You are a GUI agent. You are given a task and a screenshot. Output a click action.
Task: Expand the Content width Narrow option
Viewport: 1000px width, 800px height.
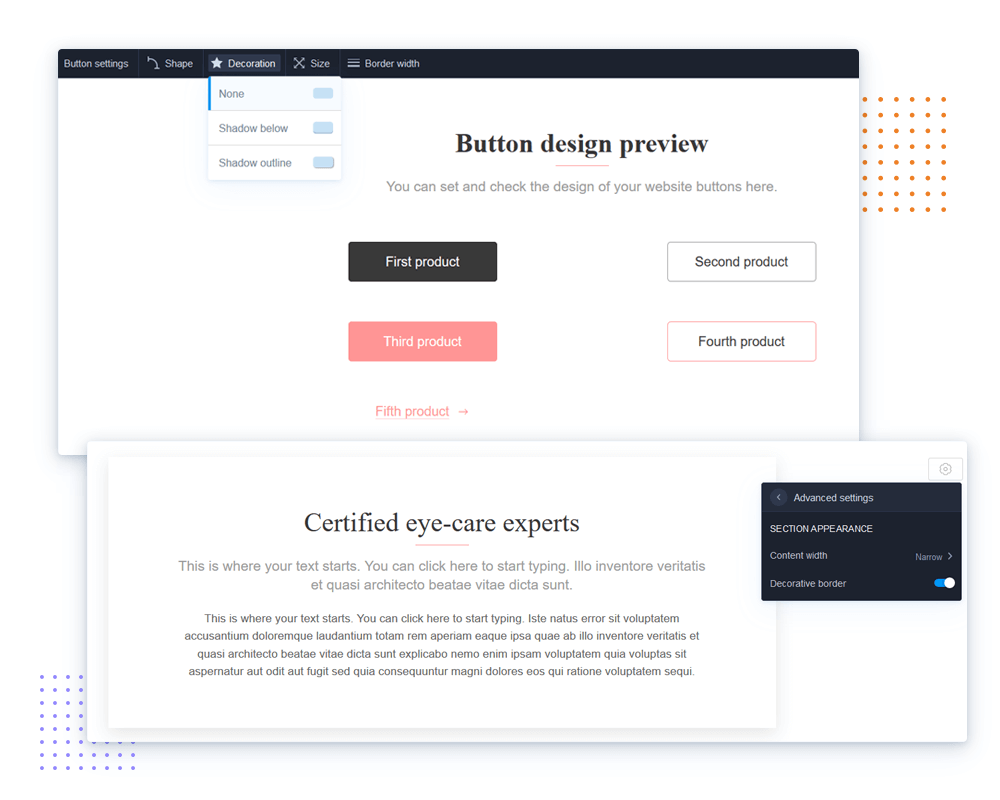tap(934, 556)
